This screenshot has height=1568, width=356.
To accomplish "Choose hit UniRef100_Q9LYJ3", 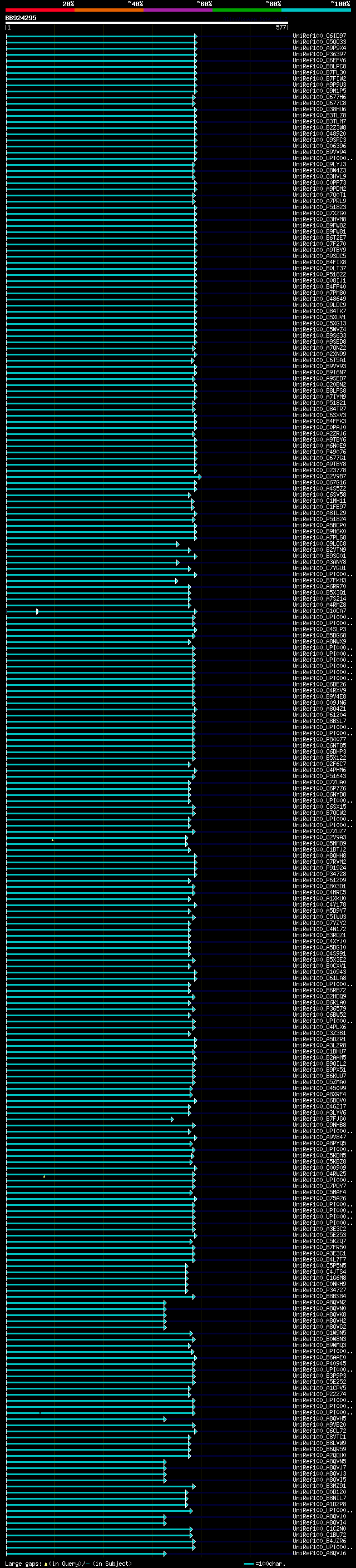I will click(x=319, y=164).
